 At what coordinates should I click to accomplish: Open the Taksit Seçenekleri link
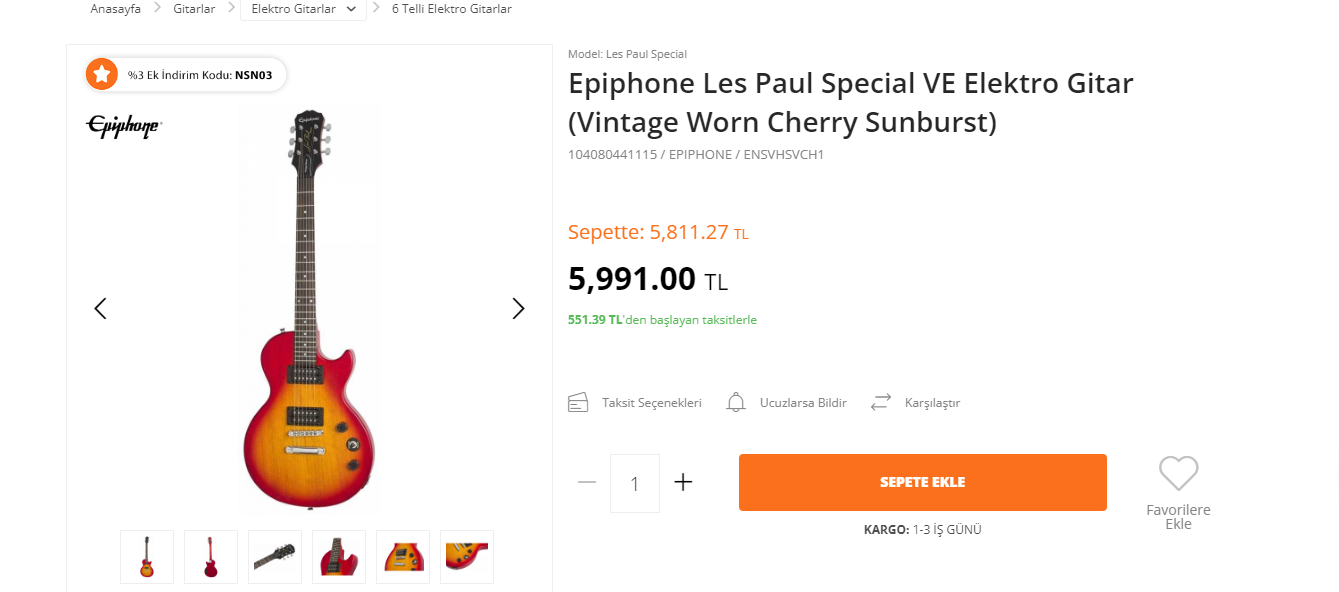651,403
